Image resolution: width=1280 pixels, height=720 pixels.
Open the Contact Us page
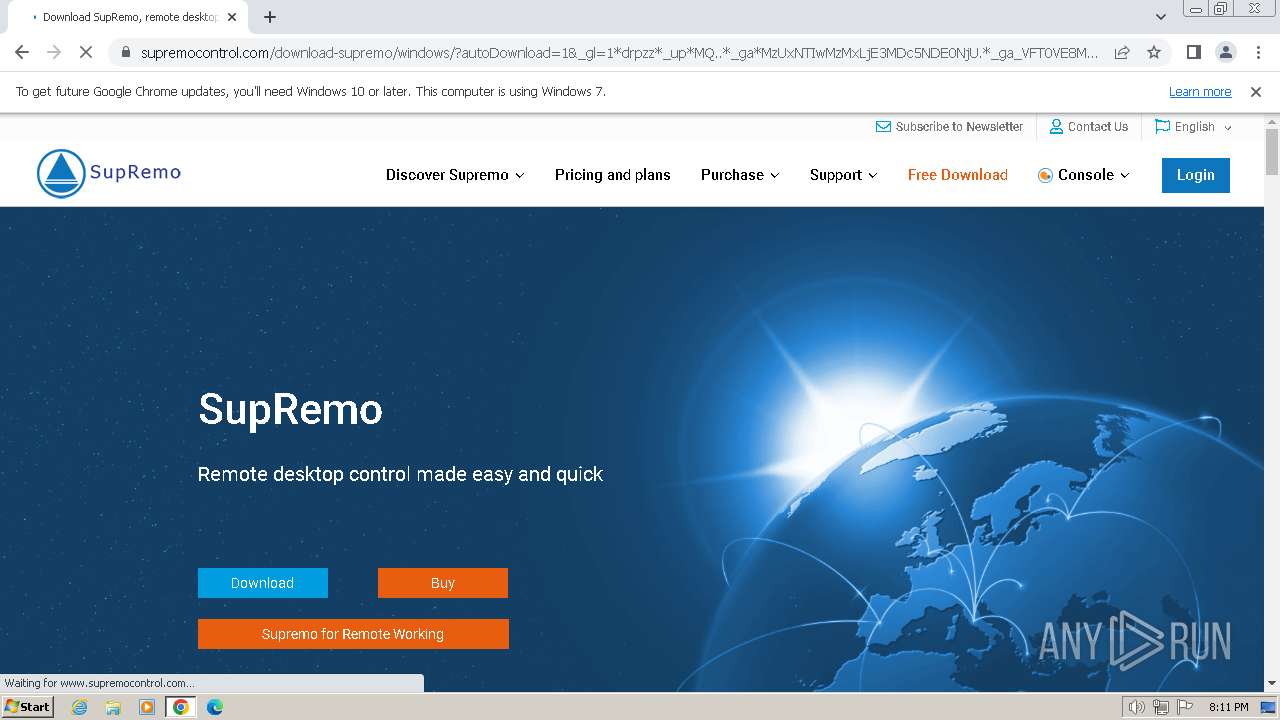pos(1088,127)
